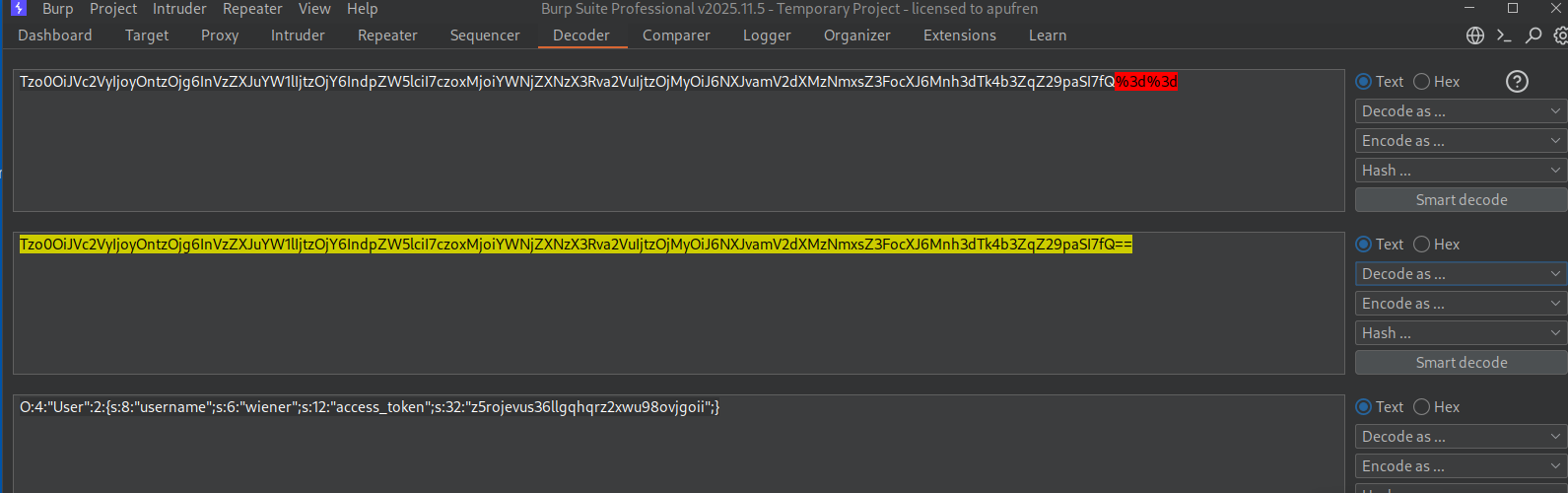This screenshot has width=1568, height=493.
Task: Select Hex radio for the first decoder panel
Action: 1422,82
